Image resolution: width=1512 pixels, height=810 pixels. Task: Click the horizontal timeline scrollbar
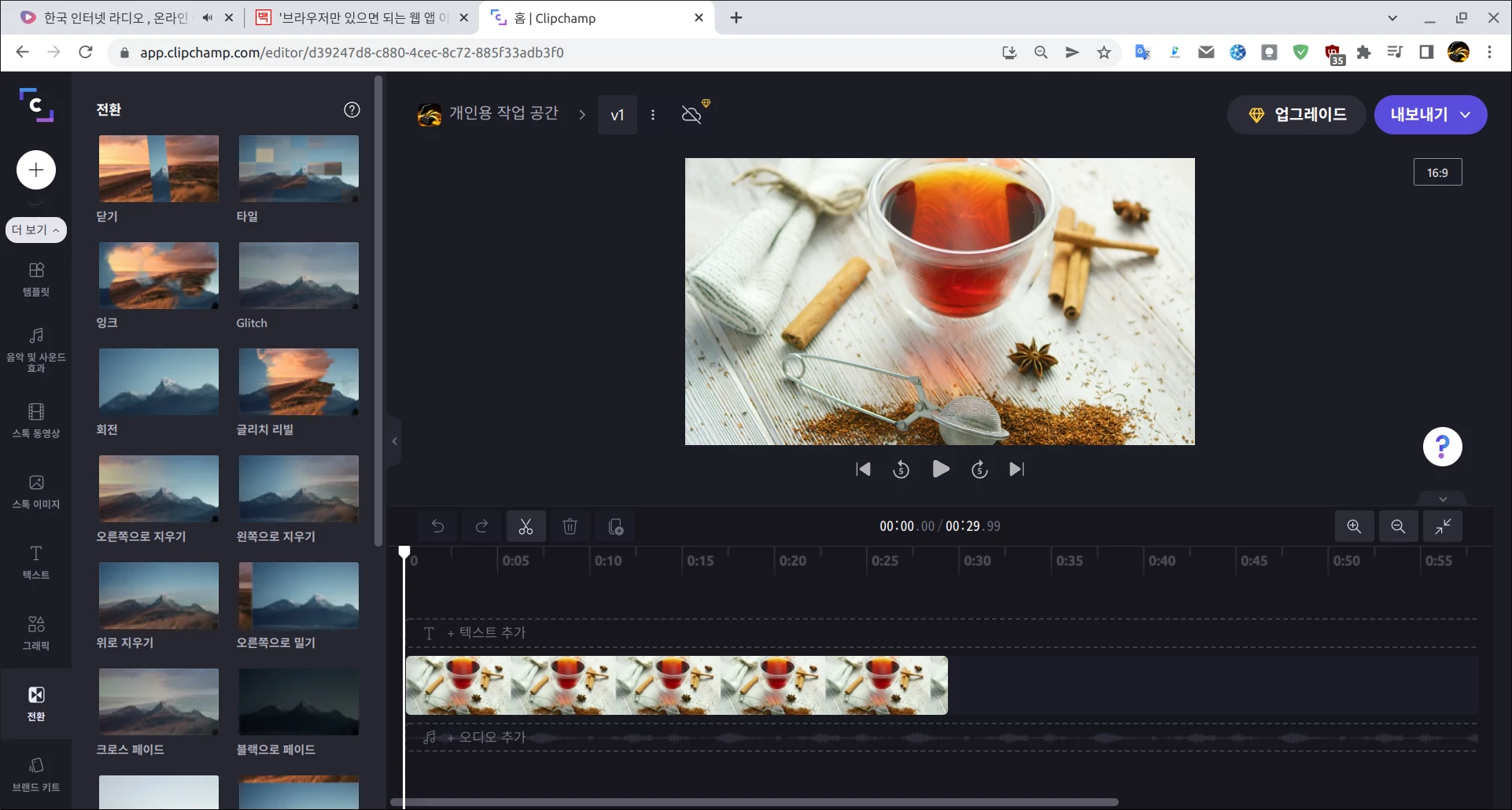[x=755, y=802]
